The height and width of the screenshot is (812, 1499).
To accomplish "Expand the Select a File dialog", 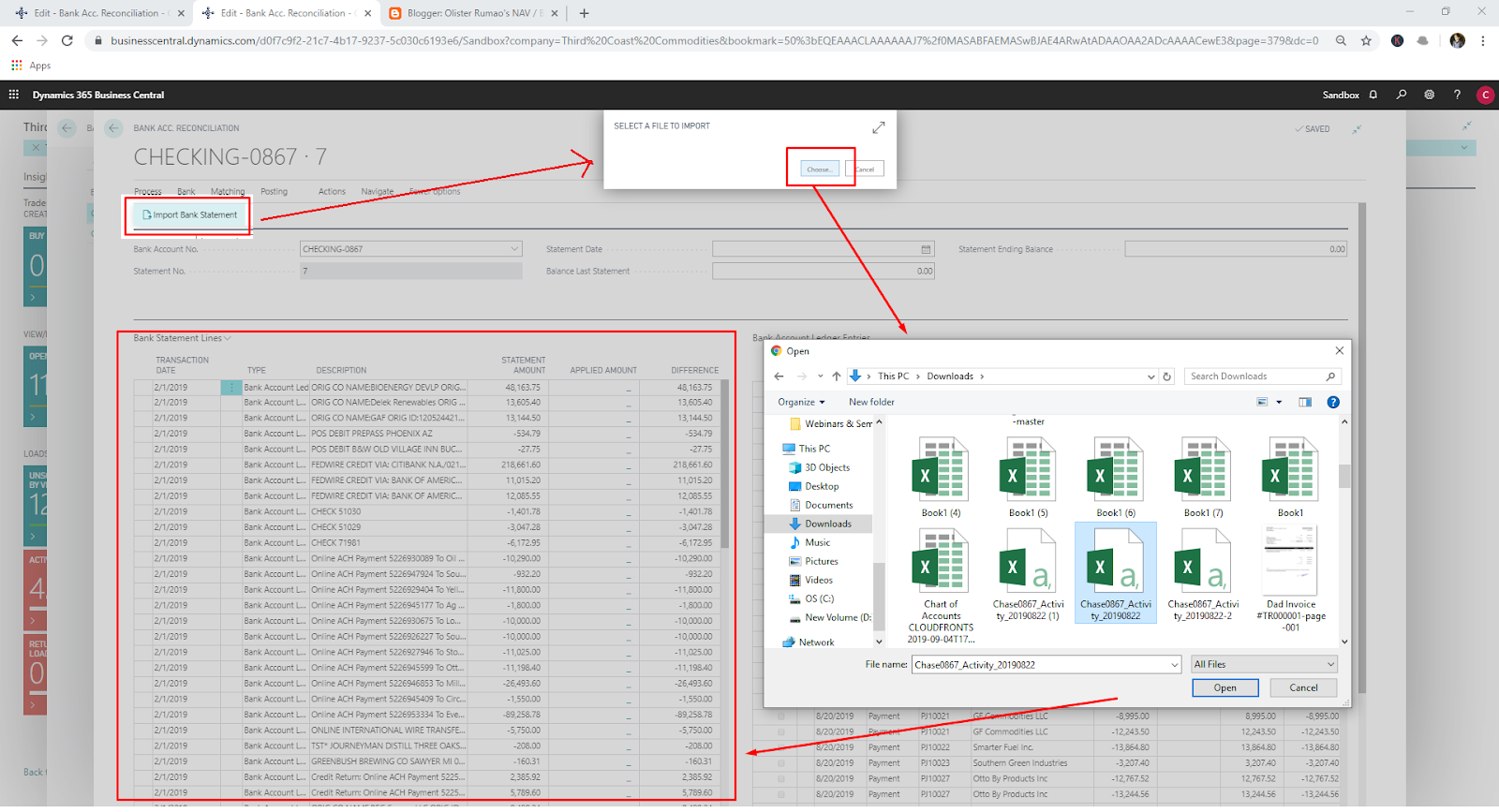I will click(878, 127).
